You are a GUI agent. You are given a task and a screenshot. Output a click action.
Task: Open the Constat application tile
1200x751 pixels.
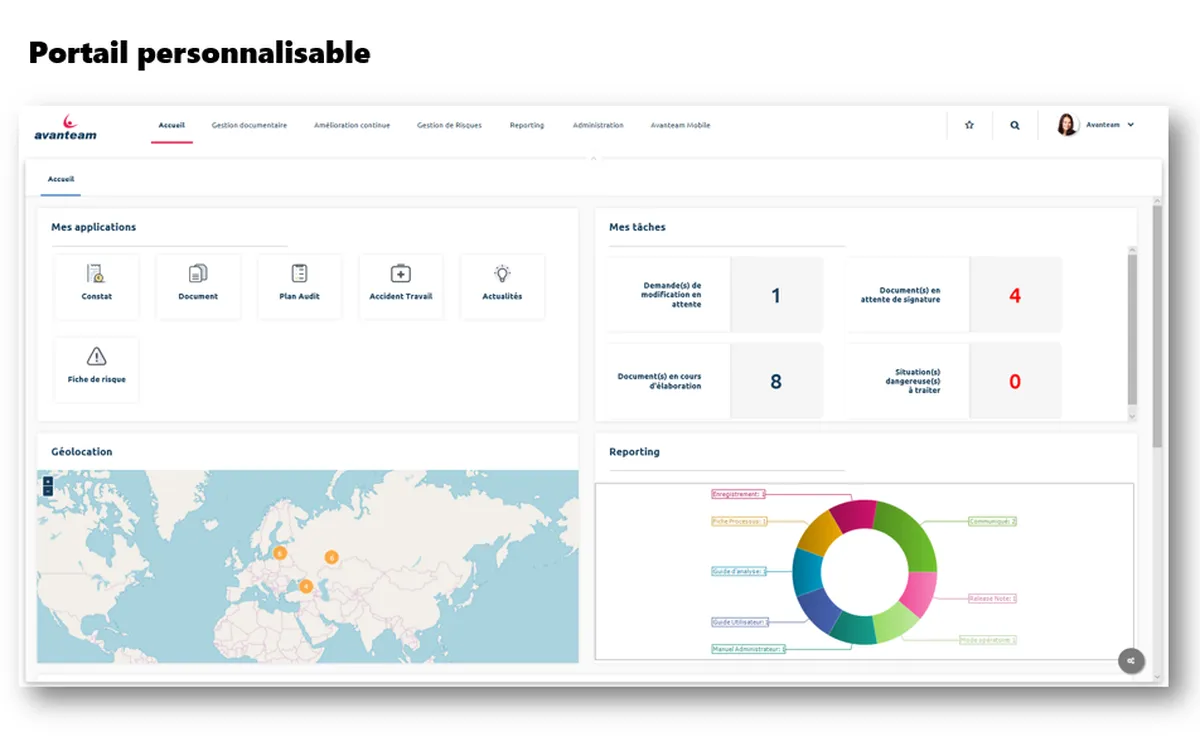[97, 286]
